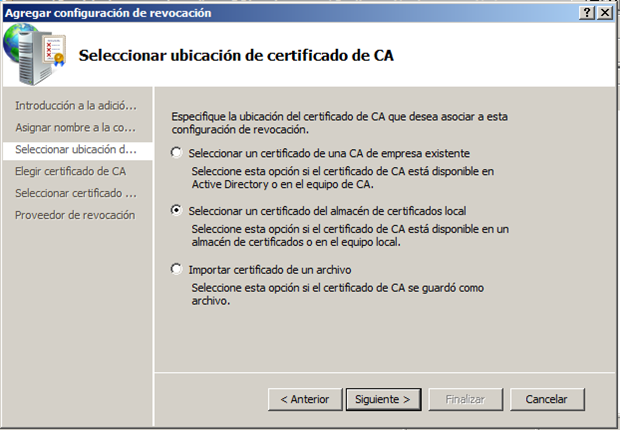Screen dimensions: 620x430
Task: Click the server certificate wizard icon
Action: click(x=34, y=50)
